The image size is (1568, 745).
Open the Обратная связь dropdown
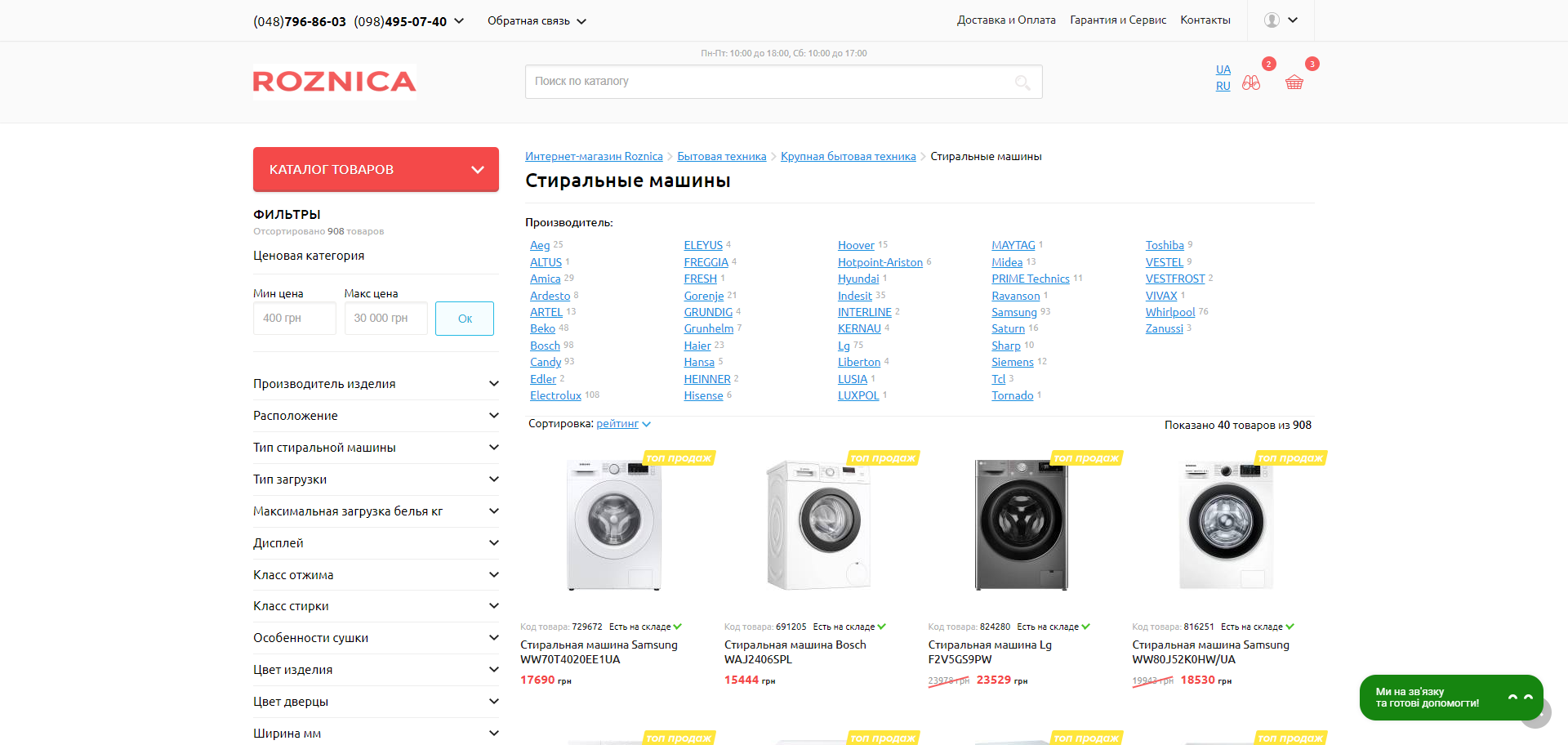point(537,21)
